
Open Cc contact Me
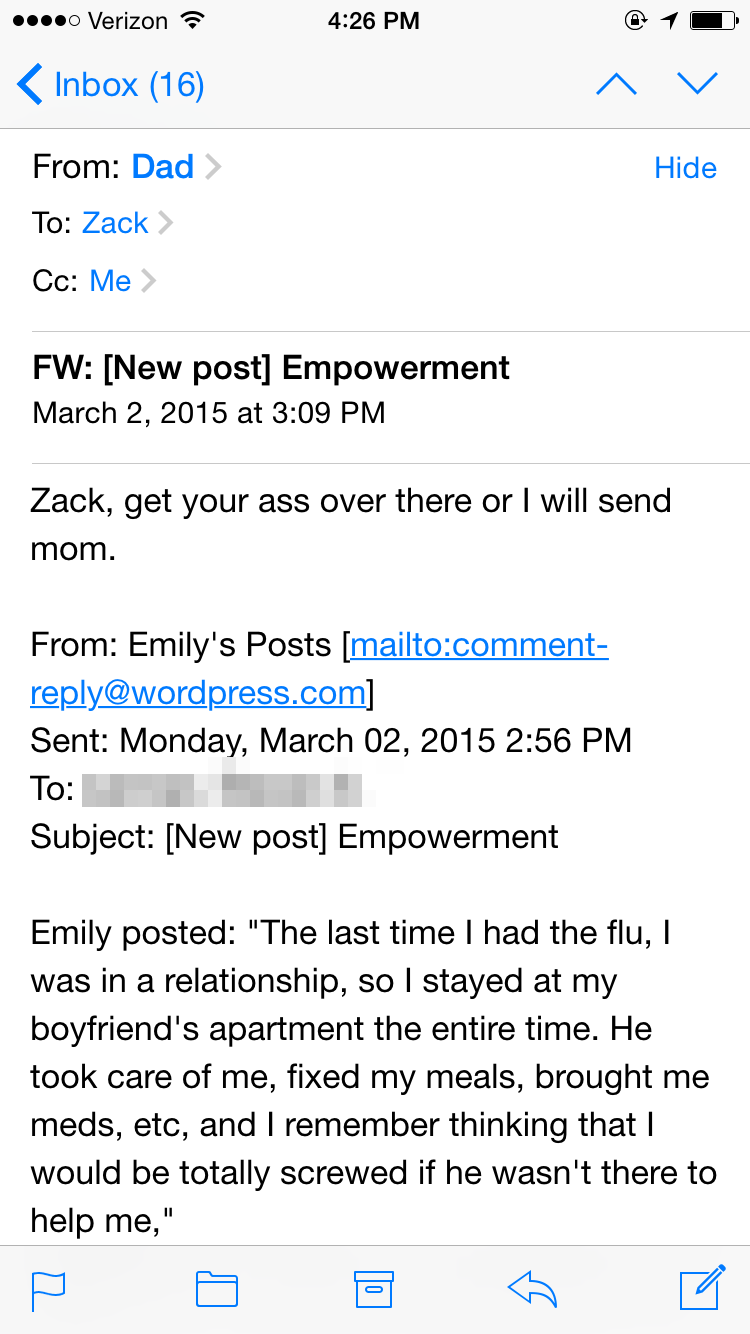110,281
